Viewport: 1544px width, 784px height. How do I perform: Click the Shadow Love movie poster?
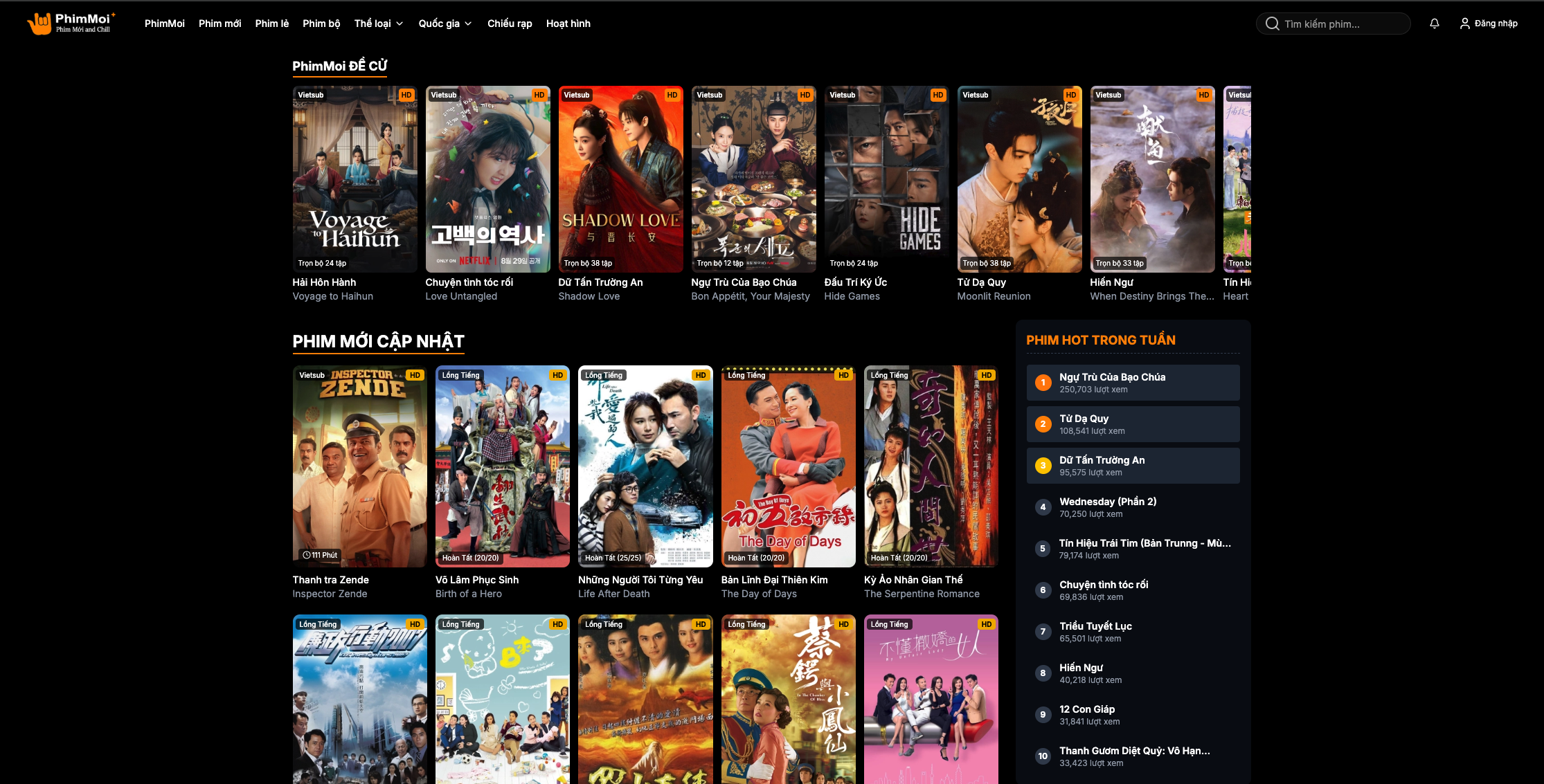pos(620,179)
